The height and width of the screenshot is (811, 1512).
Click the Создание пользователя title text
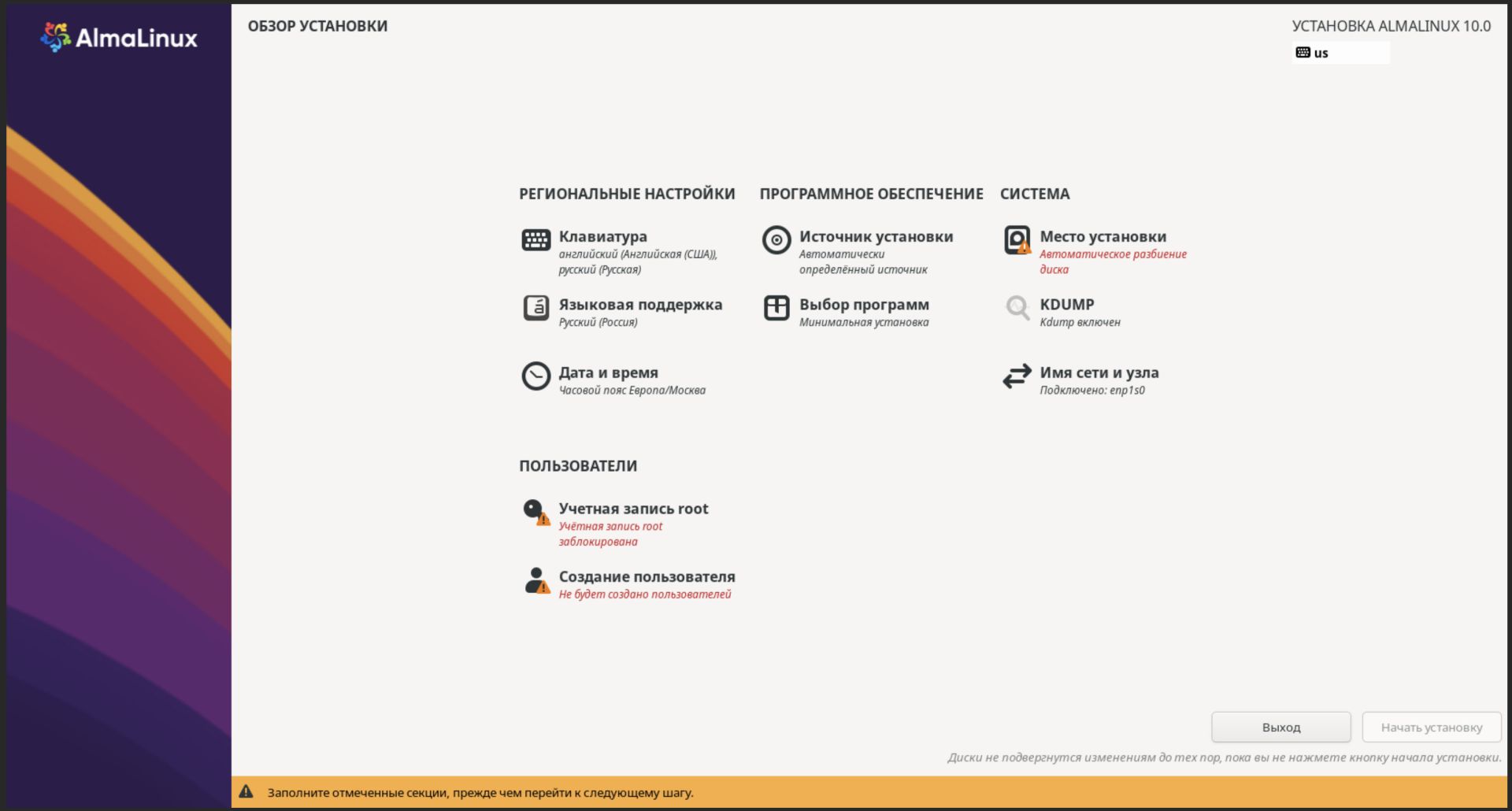click(647, 576)
